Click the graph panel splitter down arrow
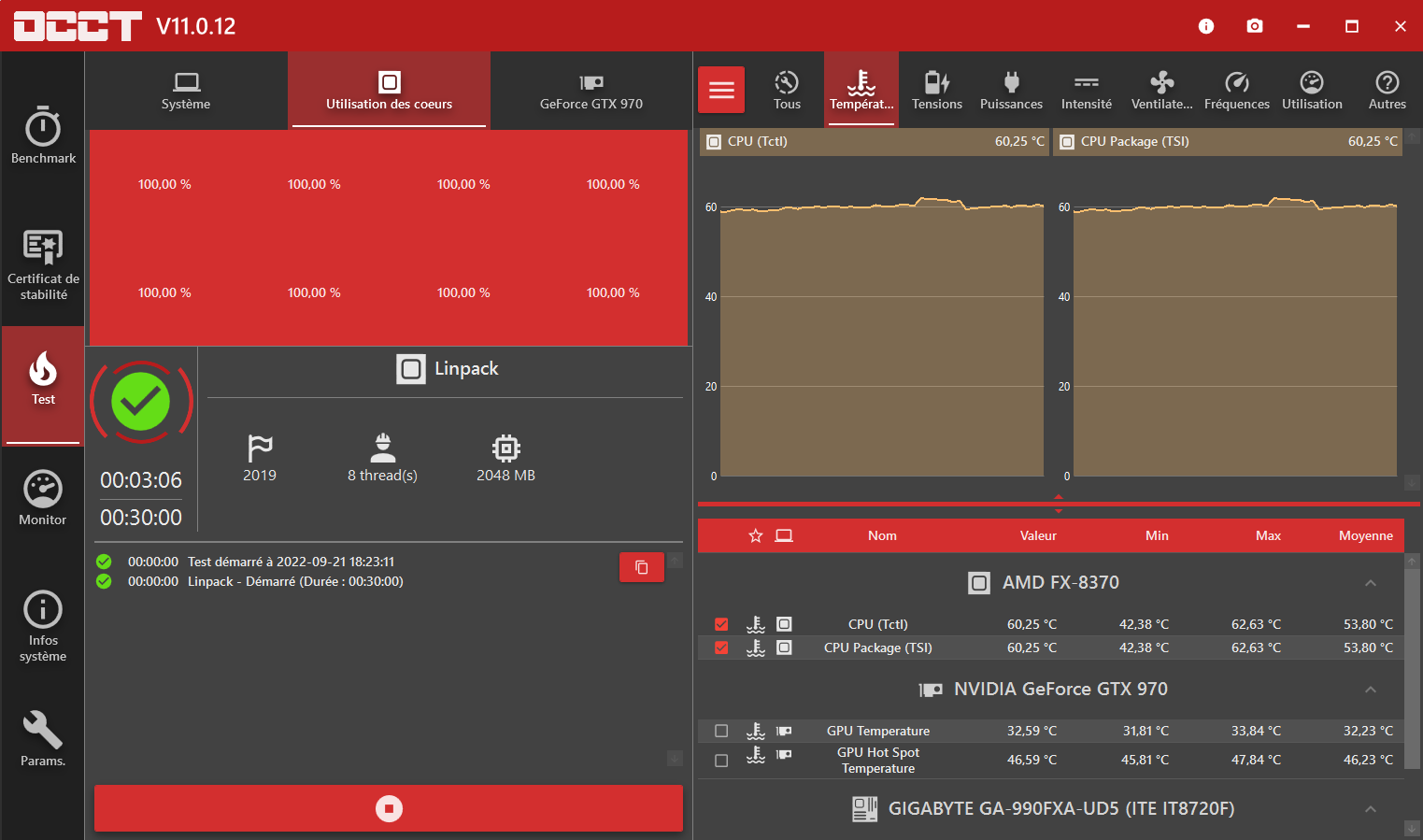Screen dimensions: 1423x840 click(1059, 511)
